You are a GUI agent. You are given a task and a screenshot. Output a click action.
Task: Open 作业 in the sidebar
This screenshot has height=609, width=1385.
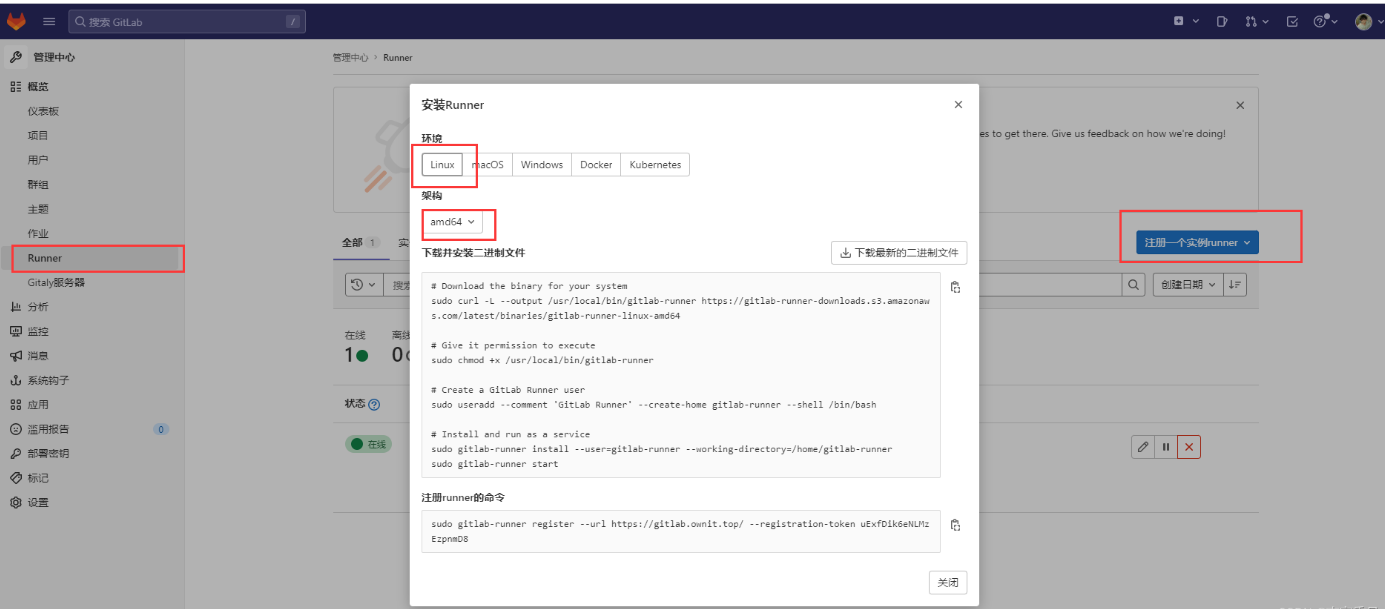(38, 234)
